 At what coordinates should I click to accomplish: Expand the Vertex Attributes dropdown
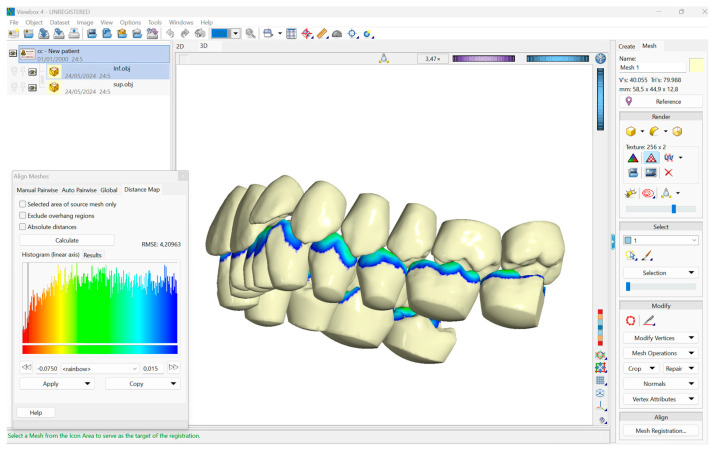click(660, 399)
